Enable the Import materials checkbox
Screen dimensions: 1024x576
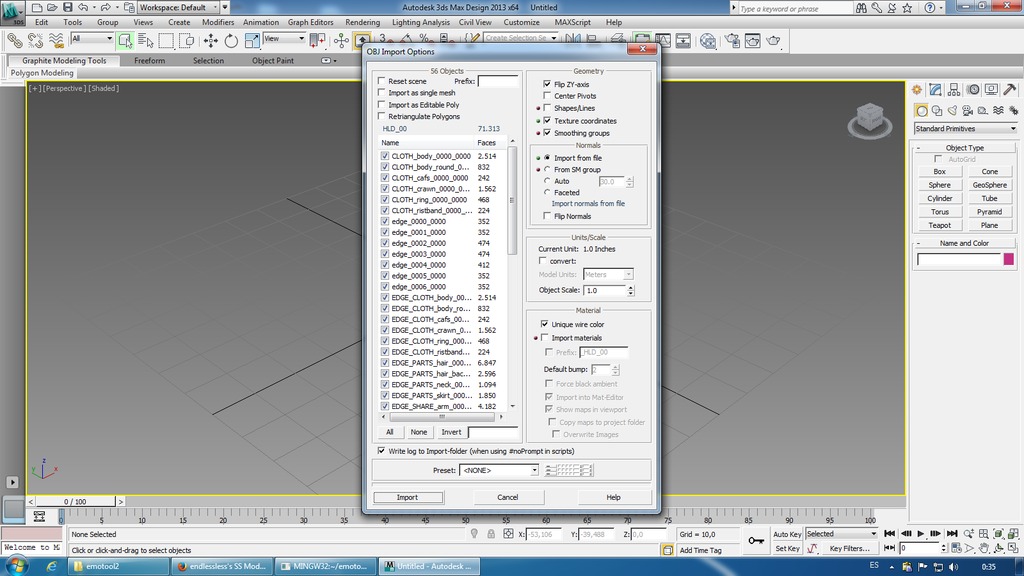(x=545, y=338)
